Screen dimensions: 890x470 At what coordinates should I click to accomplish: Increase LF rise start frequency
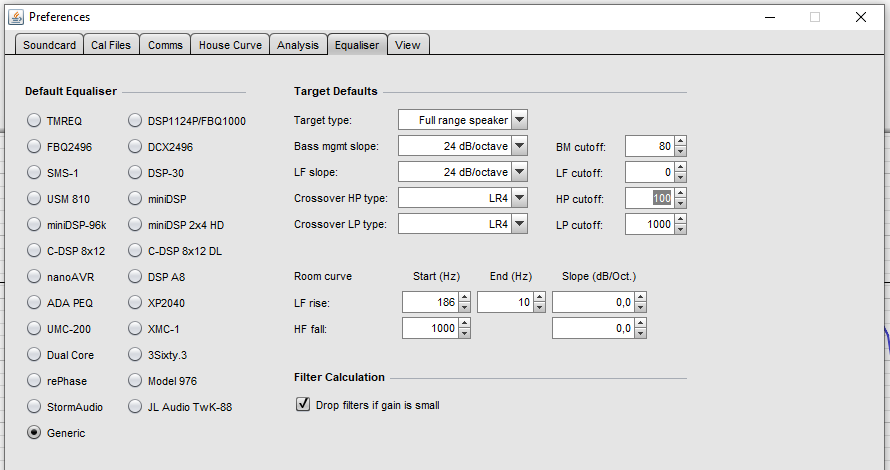pos(464,297)
